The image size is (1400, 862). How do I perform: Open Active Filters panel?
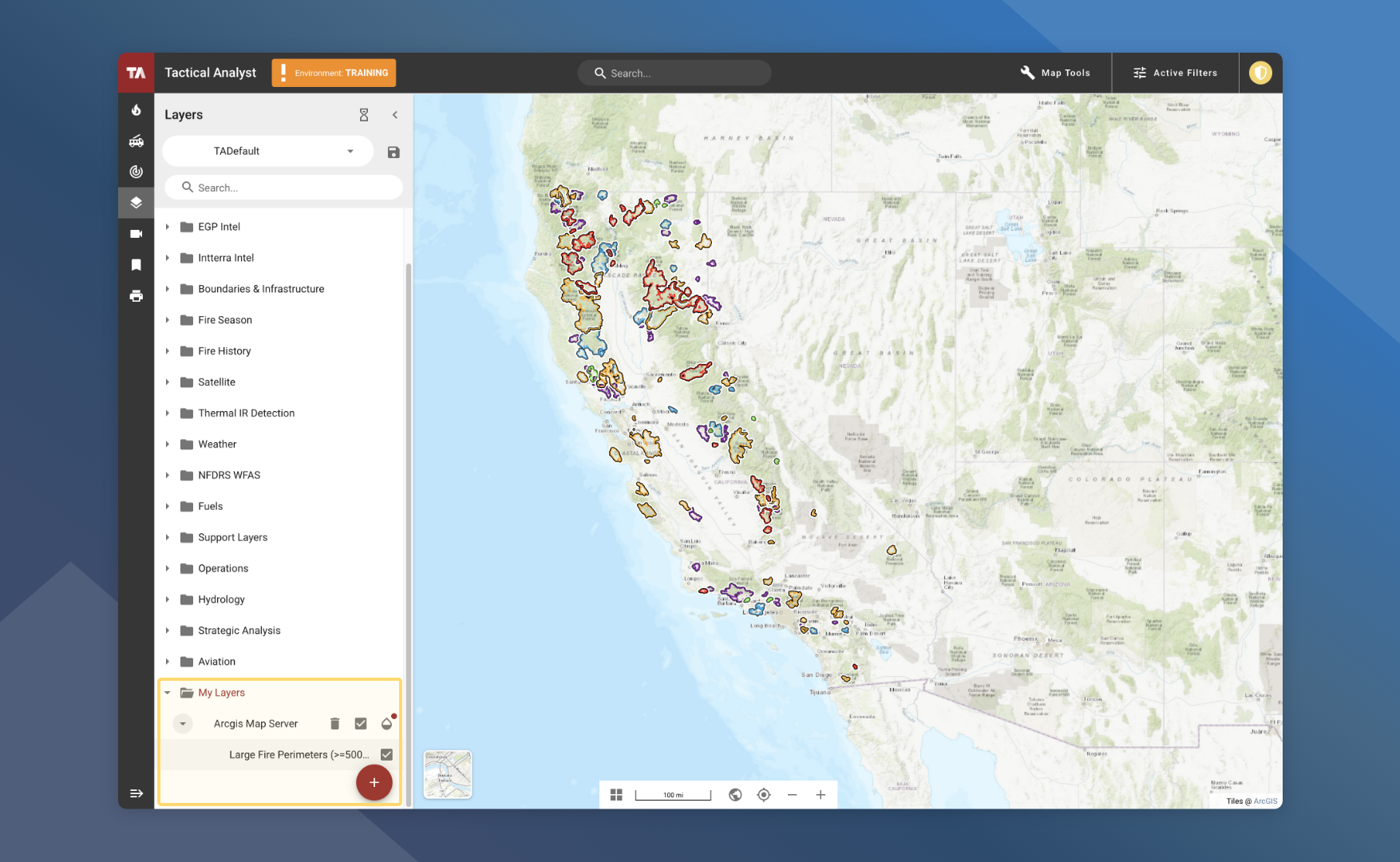[x=1175, y=73]
